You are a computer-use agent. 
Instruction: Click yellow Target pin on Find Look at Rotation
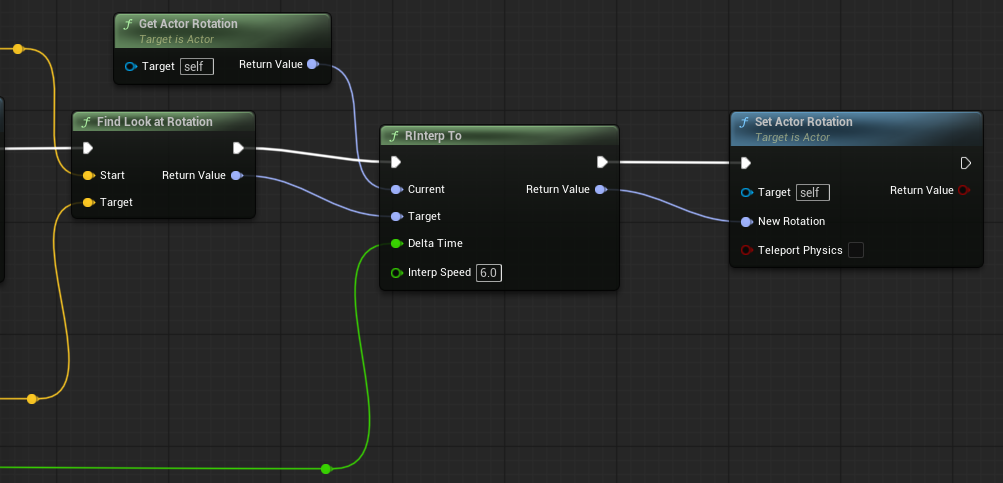(88, 203)
